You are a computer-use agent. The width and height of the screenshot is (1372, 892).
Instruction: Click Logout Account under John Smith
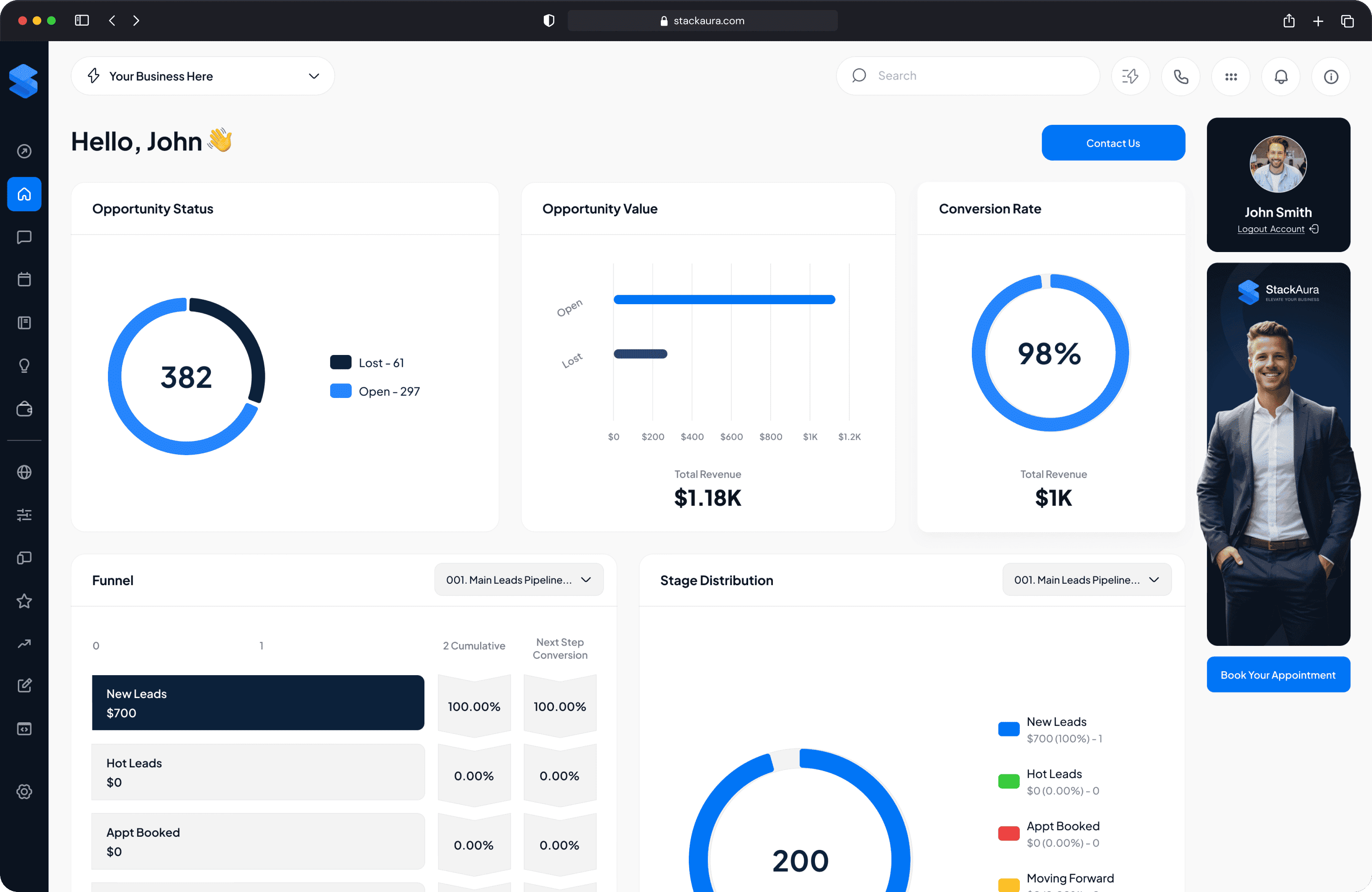1271,229
